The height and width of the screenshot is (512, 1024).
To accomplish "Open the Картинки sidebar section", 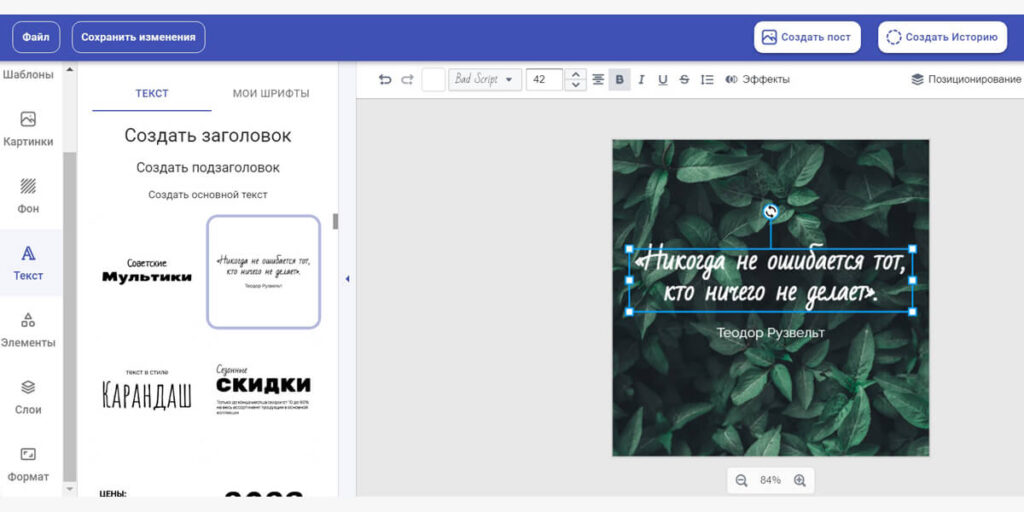I will pyautogui.click(x=28, y=129).
